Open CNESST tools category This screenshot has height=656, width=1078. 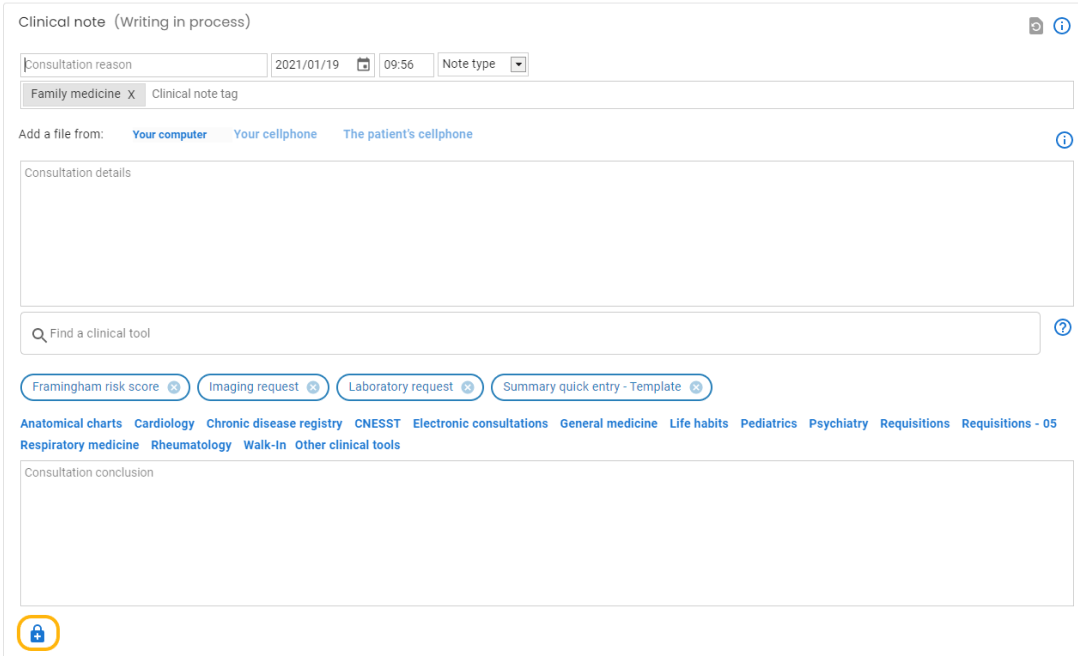(x=377, y=424)
